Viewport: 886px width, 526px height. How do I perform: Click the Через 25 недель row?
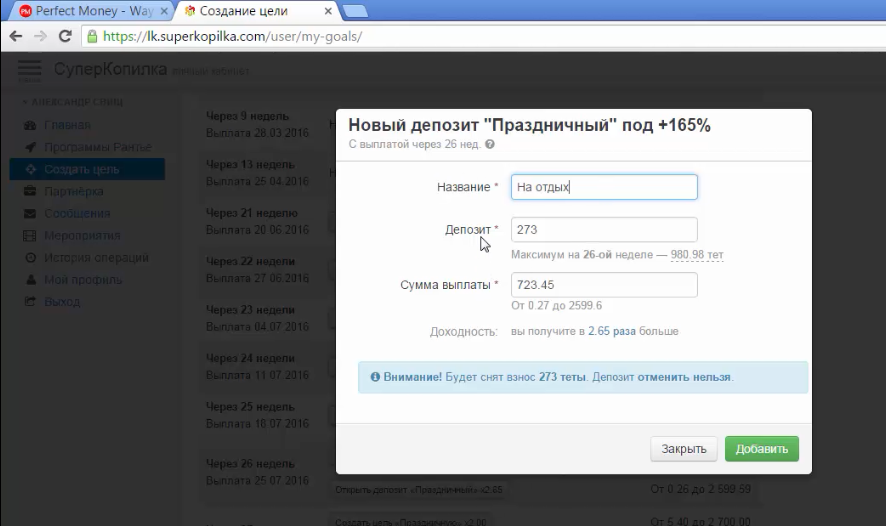tap(257, 415)
